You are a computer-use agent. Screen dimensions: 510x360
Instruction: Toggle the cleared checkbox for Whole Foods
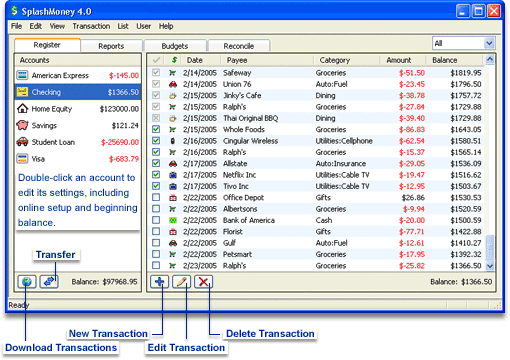pos(156,129)
